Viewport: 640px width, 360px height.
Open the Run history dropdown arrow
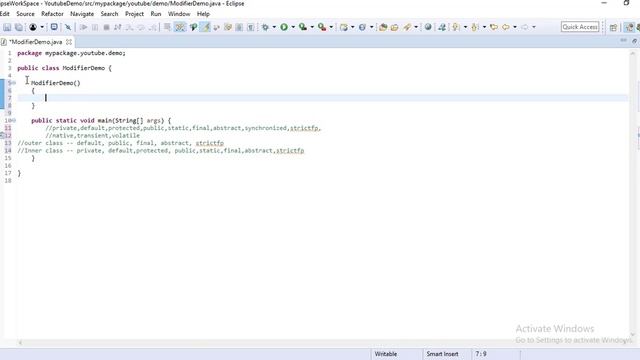293,27
